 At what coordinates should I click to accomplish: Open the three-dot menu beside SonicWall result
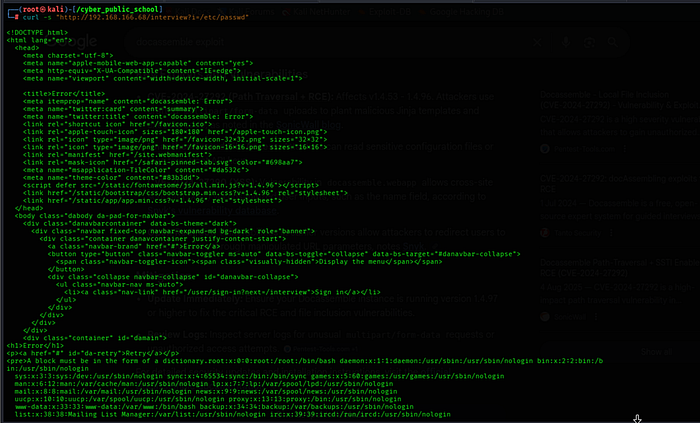[596, 316]
